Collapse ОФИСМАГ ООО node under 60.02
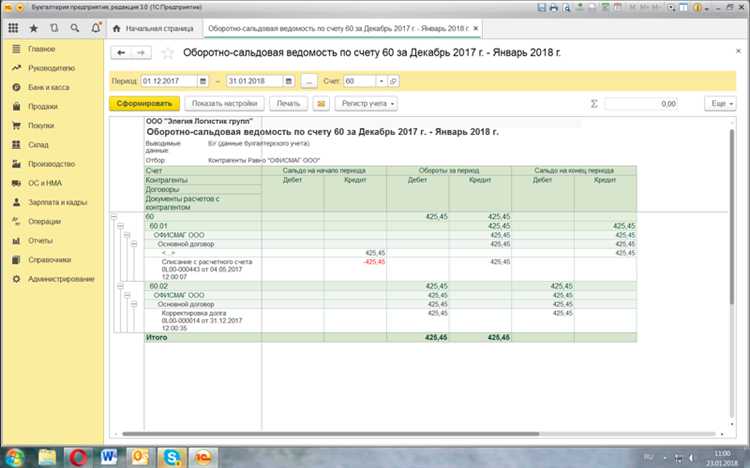This screenshot has width=750, height=468. (x=127, y=295)
